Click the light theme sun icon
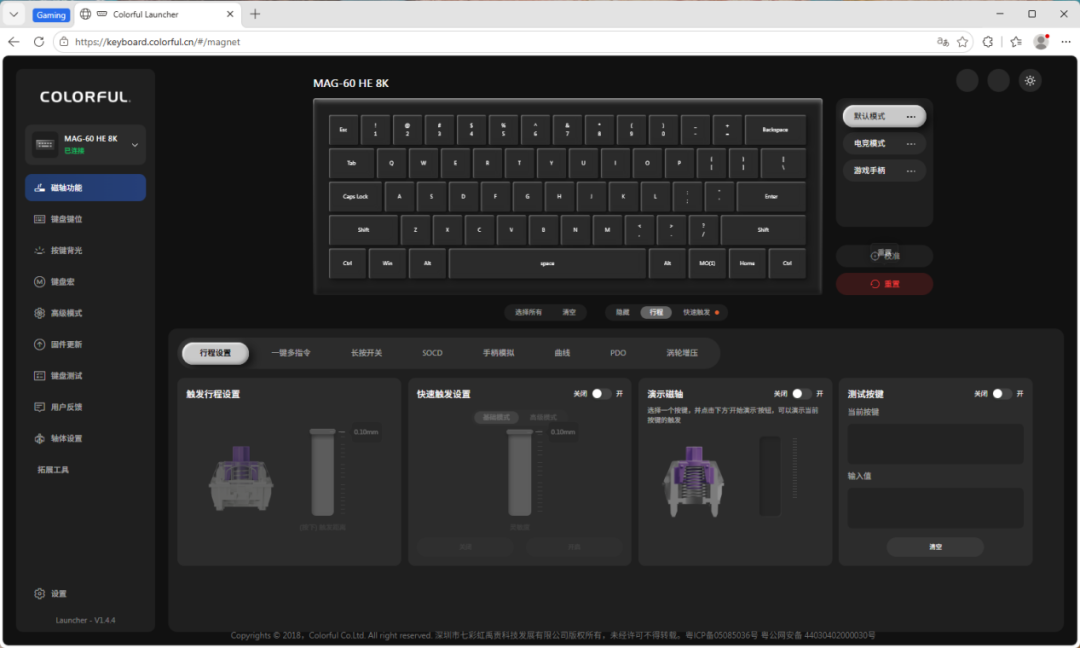The image size is (1080, 648). click(x=1030, y=81)
